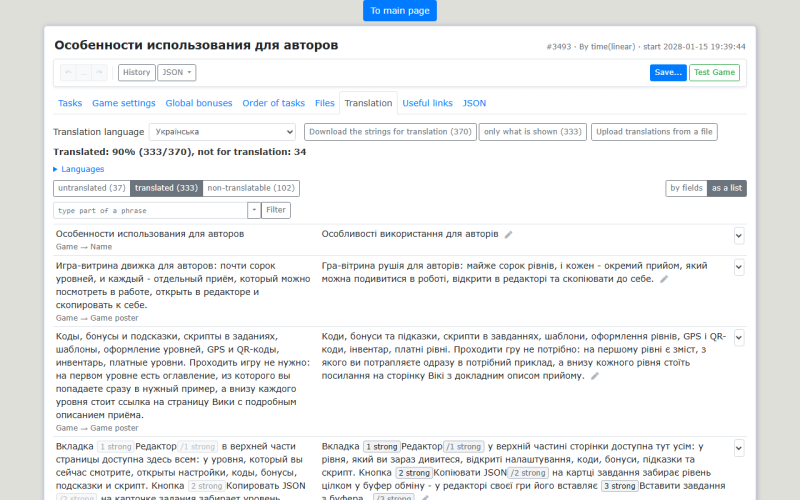The height and width of the screenshot is (500, 800).
Task: Expand chevron on 'Гра-вітрина рушія' row
Action: click(739, 267)
